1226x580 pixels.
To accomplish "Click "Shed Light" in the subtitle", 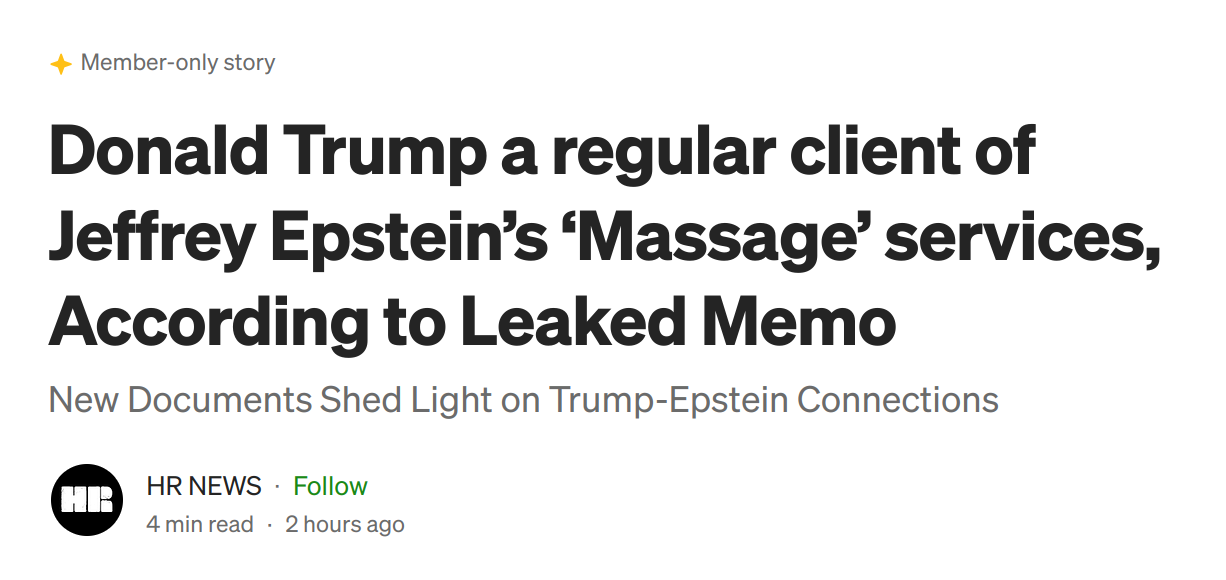I will click(407, 400).
